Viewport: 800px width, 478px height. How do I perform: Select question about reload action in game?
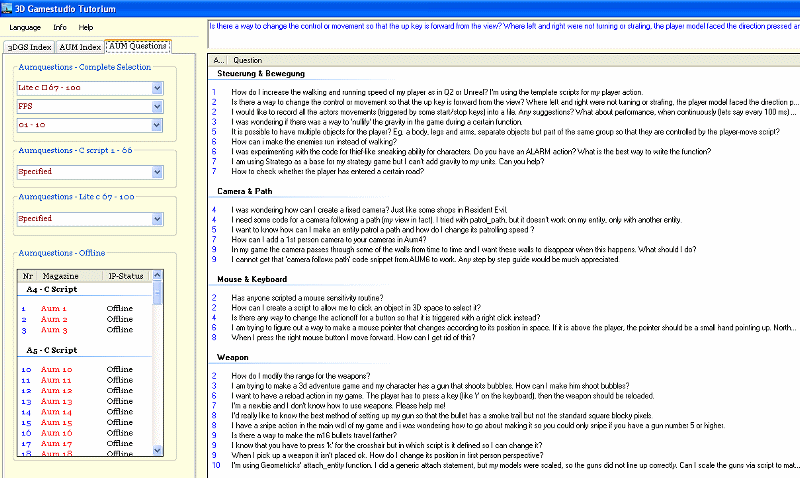(x=442, y=396)
